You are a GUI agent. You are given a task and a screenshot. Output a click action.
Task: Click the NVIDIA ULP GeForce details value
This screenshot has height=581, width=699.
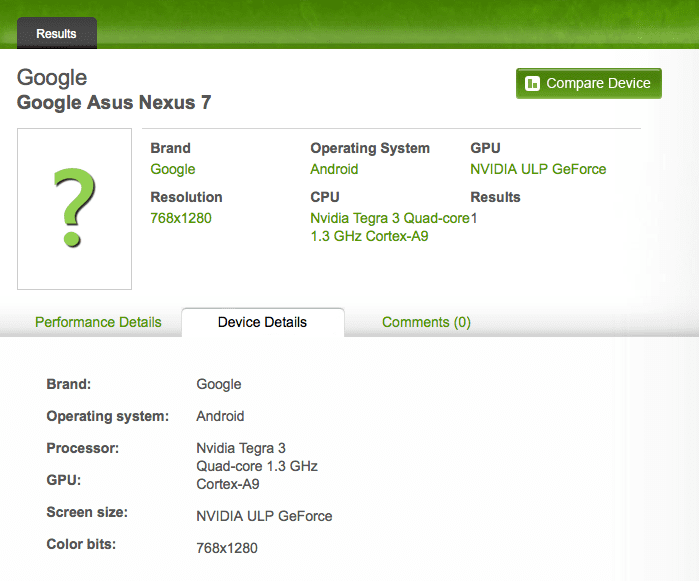(264, 516)
